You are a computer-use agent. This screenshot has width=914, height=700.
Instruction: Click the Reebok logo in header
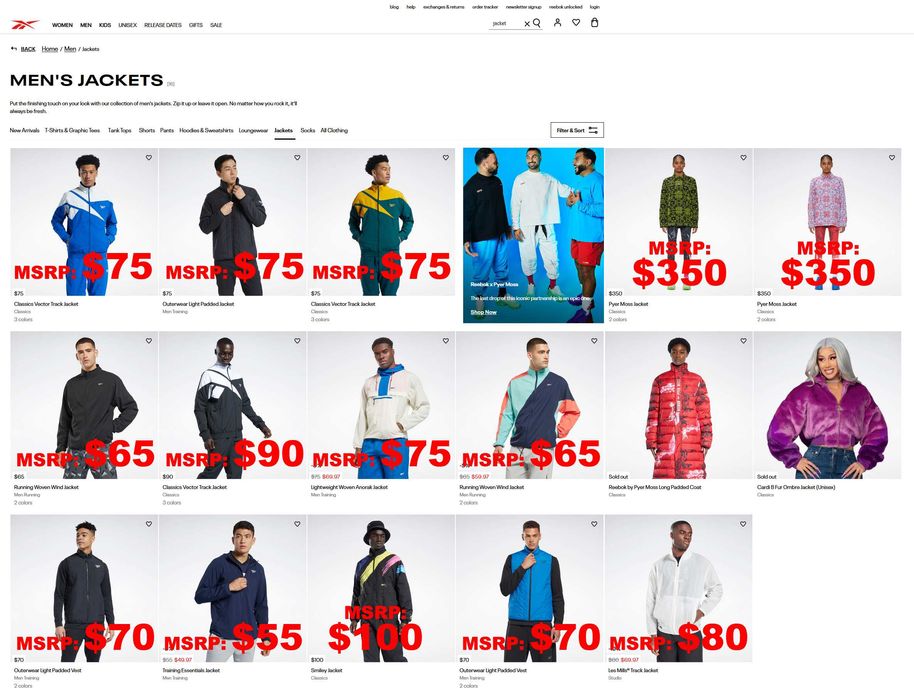[25, 24]
